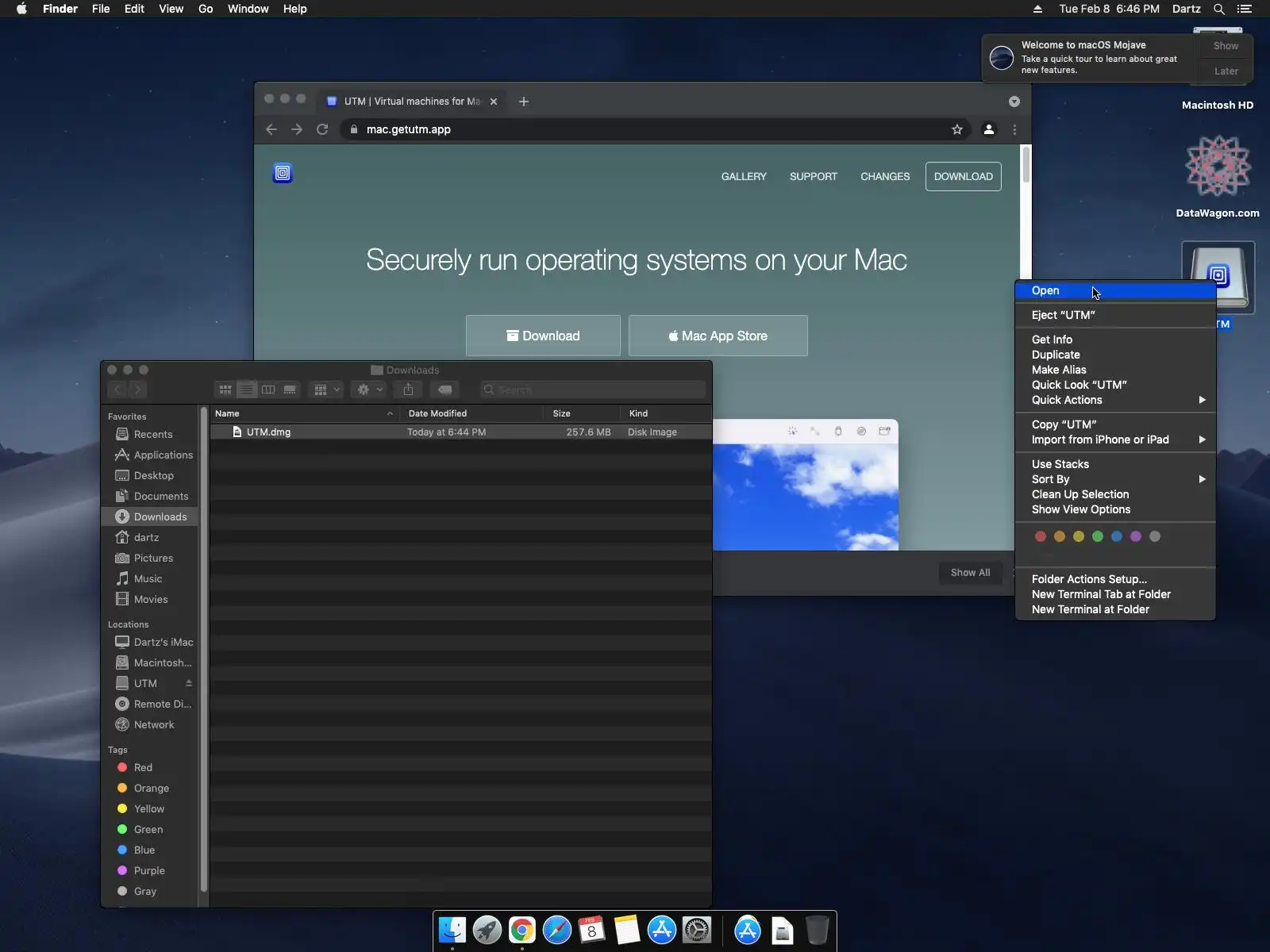Open Chrome's three-dot menu
The image size is (1270, 952).
pos(1014,129)
